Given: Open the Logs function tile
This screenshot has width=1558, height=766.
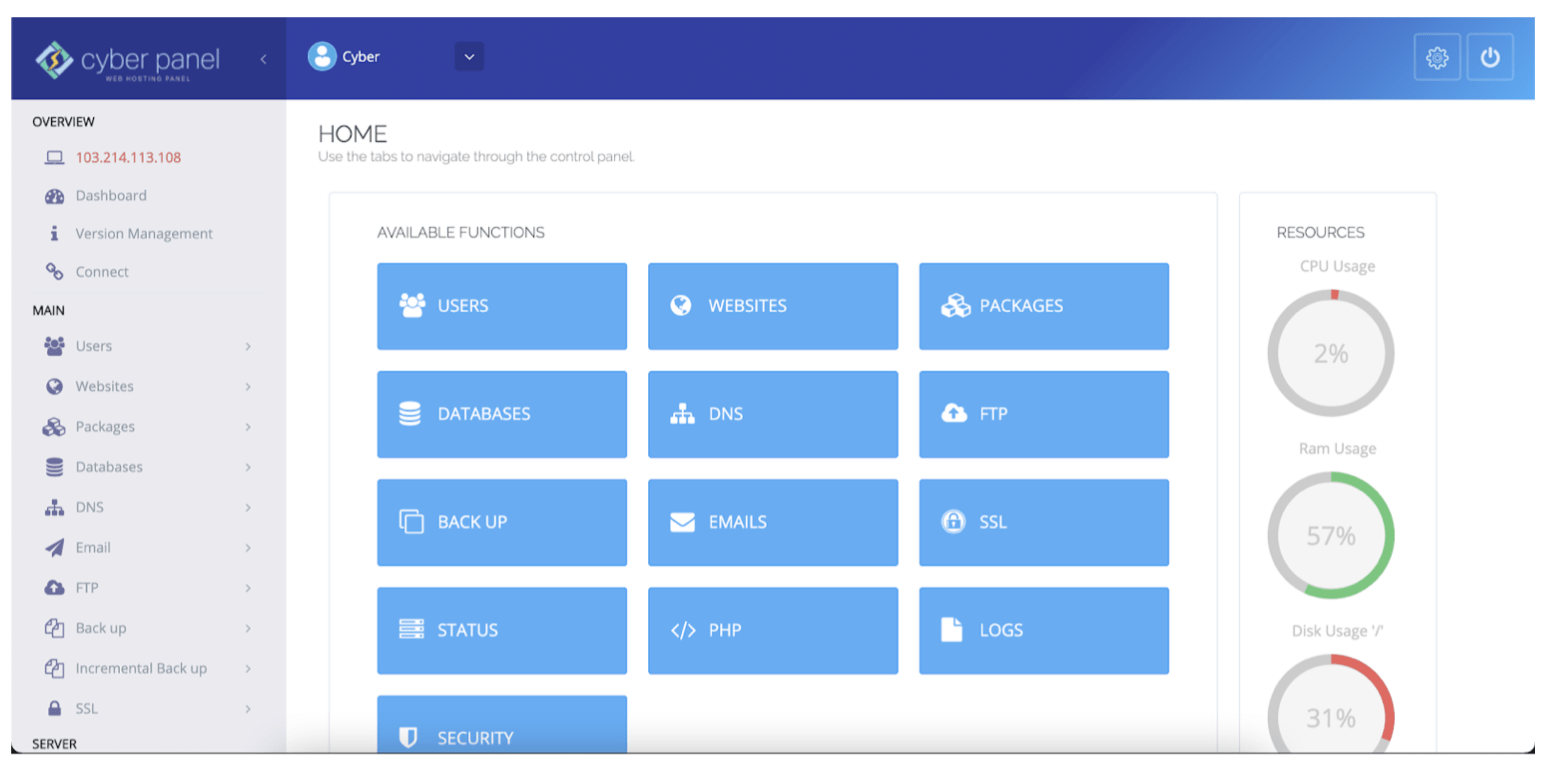Looking at the screenshot, I should 1043,630.
